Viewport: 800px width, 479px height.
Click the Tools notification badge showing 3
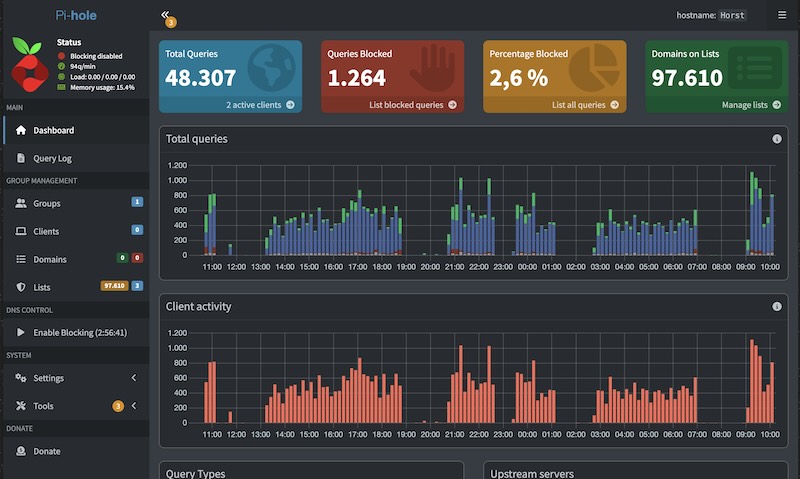[x=118, y=406]
